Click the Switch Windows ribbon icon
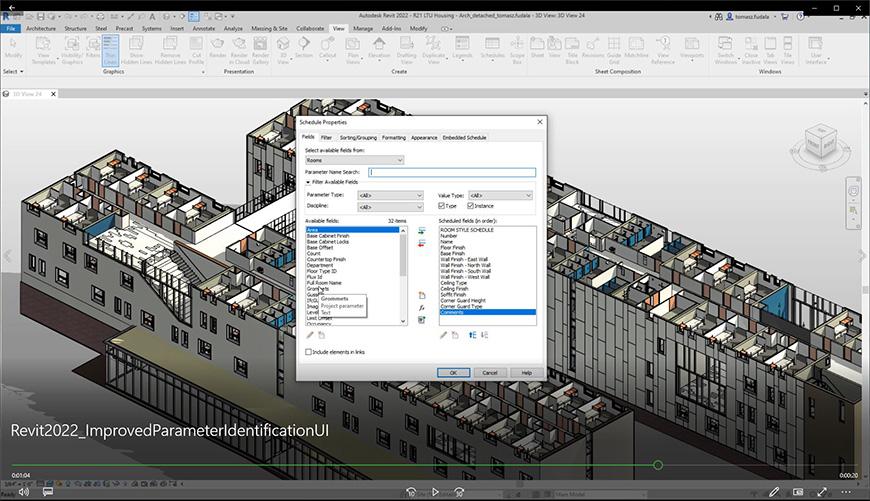 (725, 50)
